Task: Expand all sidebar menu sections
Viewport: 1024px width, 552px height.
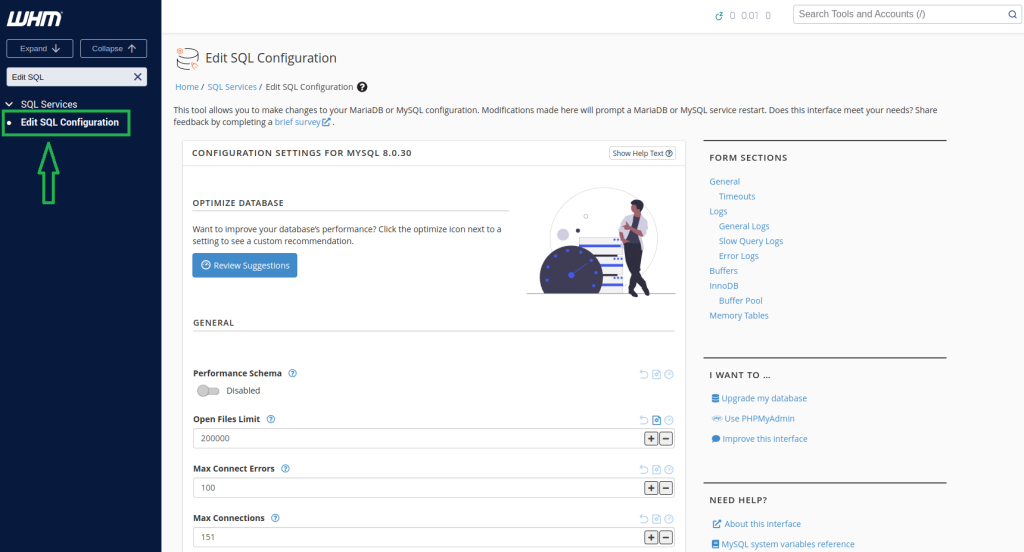Action: [x=41, y=48]
